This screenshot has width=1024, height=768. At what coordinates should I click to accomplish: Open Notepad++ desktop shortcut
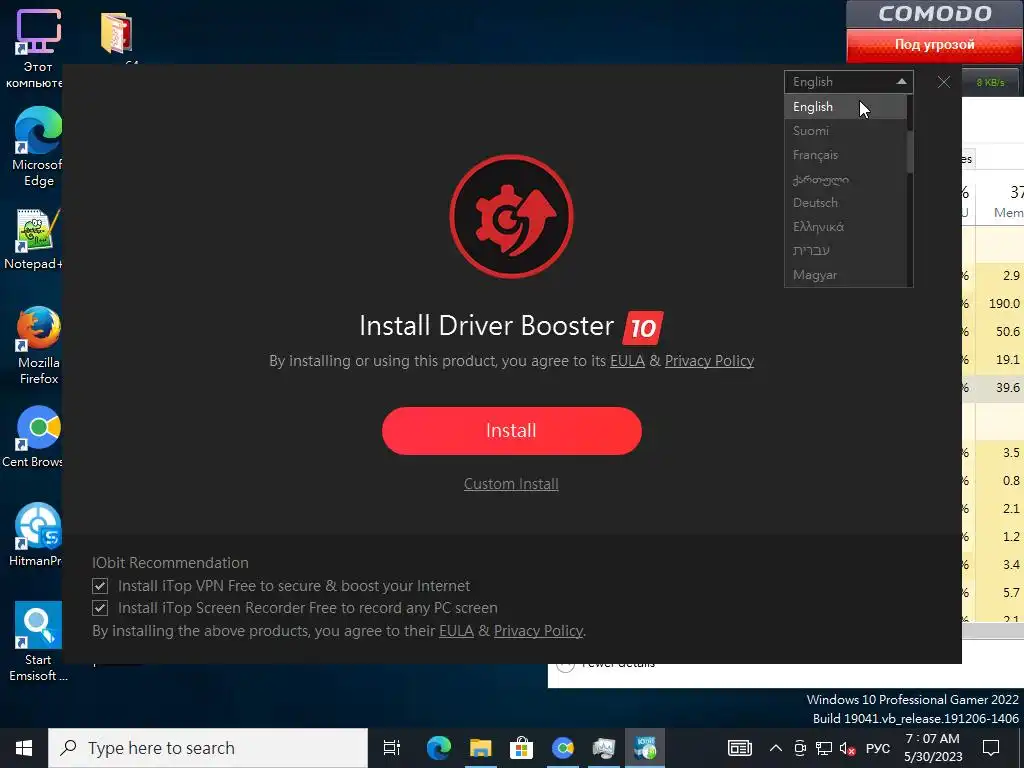click(33, 240)
